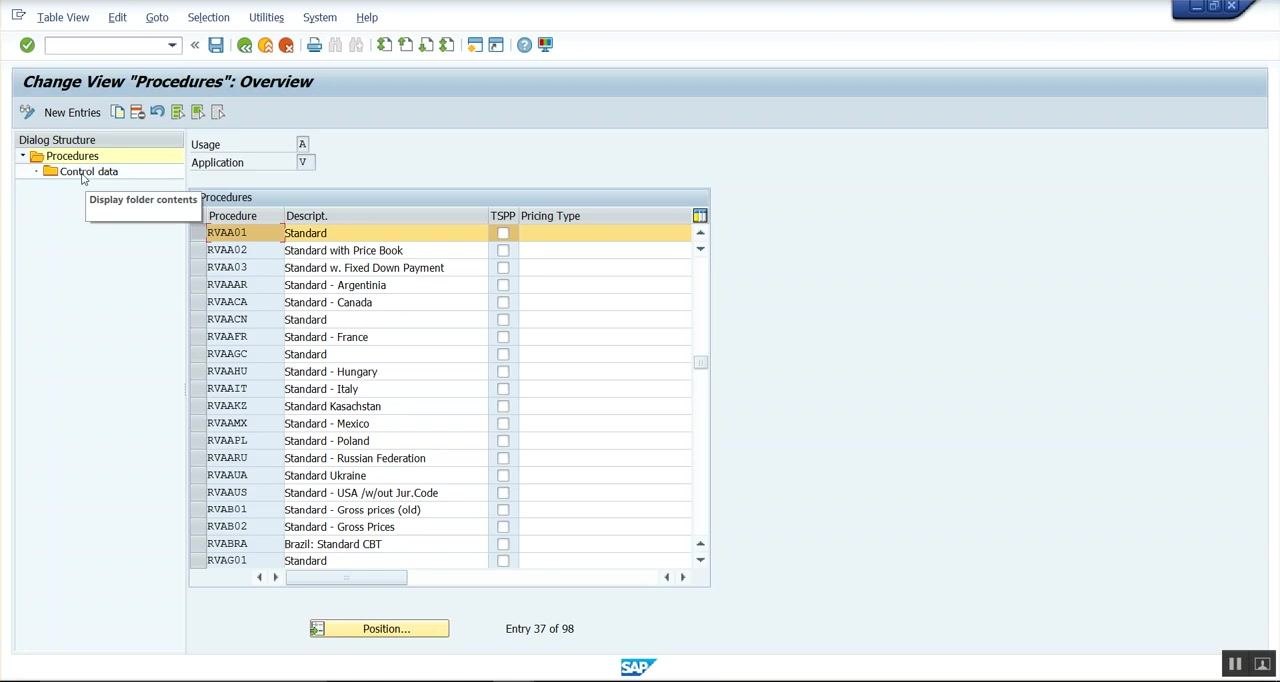This screenshot has width=1280, height=682.
Task: Click the Descript. column header
Action: coord(386,216)
